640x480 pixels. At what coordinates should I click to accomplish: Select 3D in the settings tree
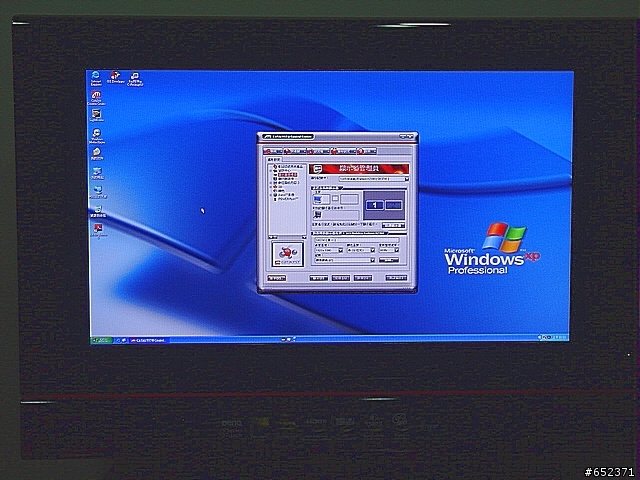[x=280, y=187]
